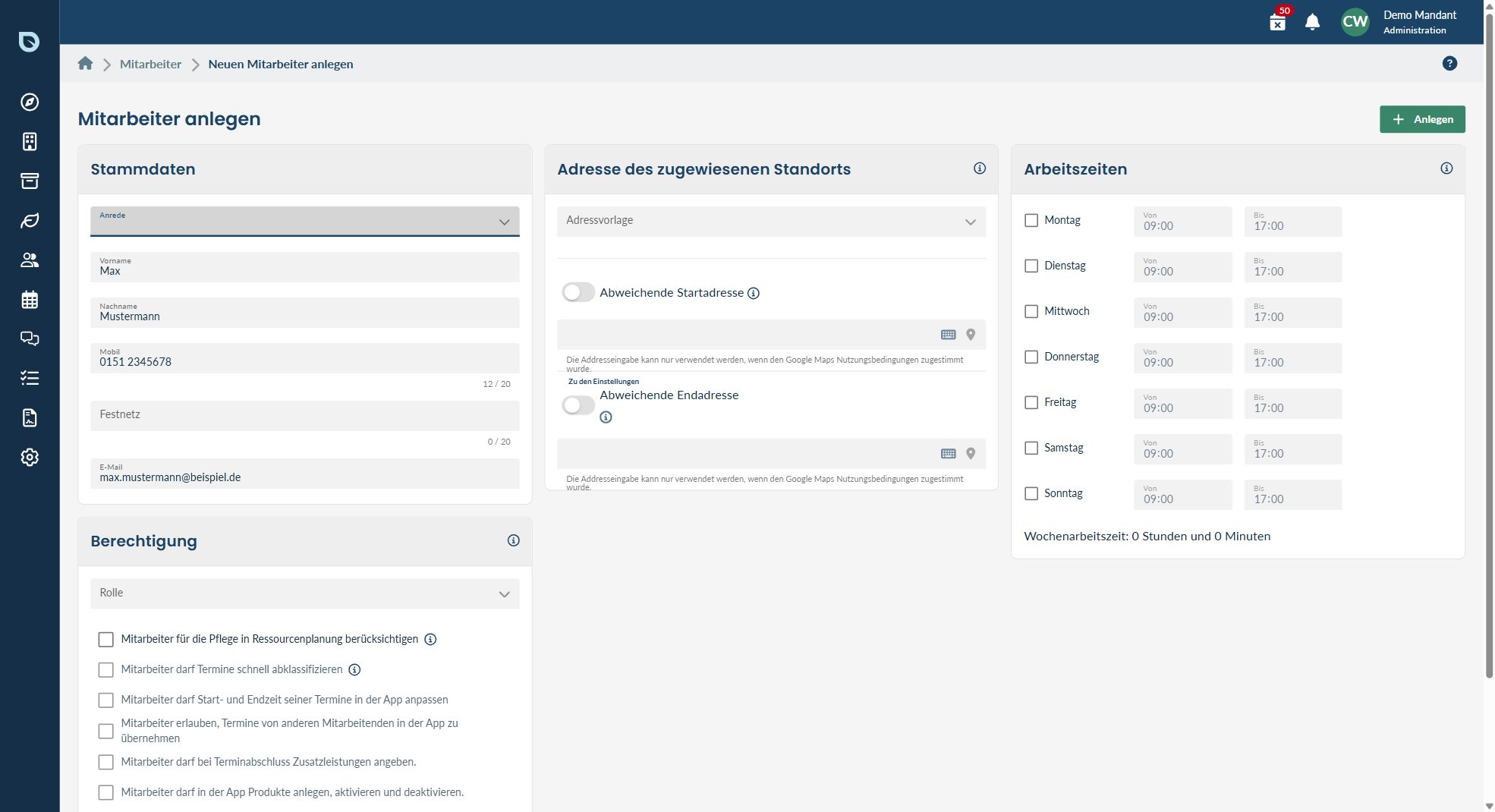Show info for Berechtigung panel

[513, 540]
